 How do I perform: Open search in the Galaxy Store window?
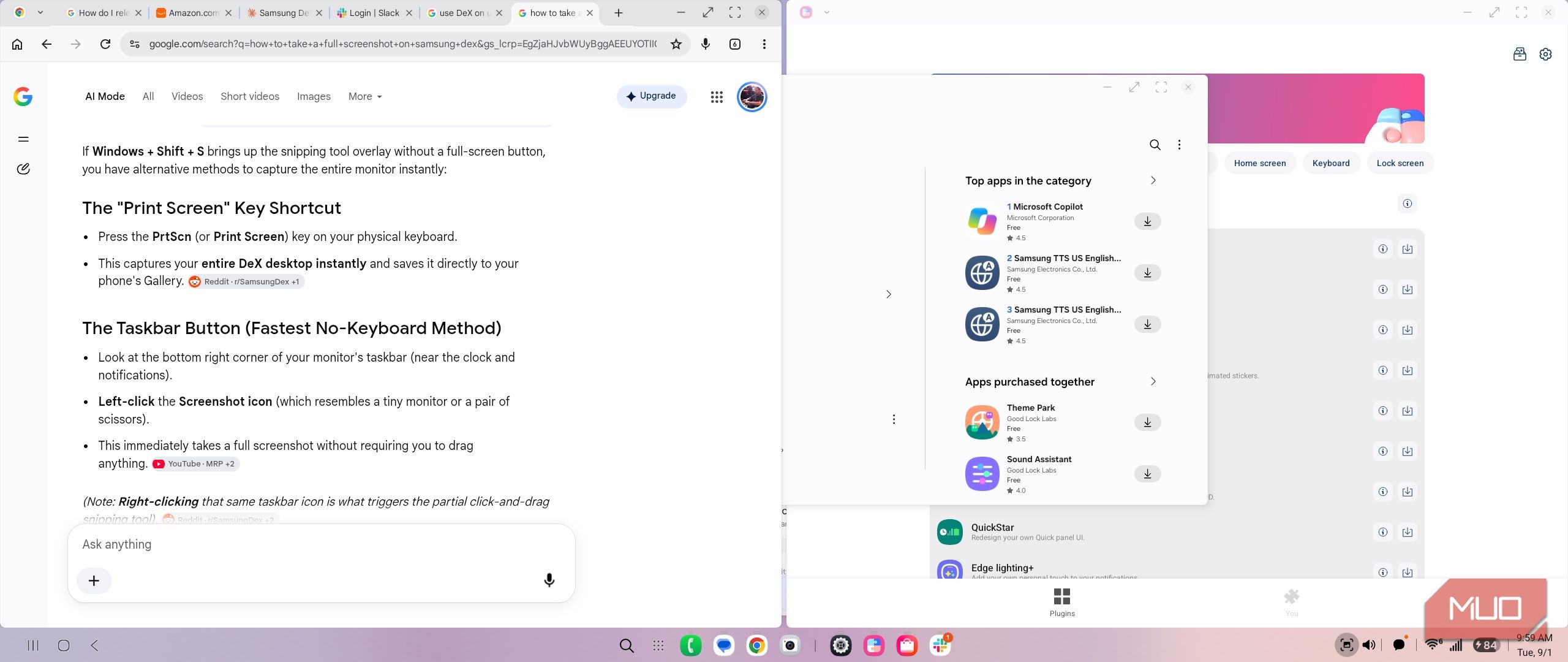(x=1155, y=145)
